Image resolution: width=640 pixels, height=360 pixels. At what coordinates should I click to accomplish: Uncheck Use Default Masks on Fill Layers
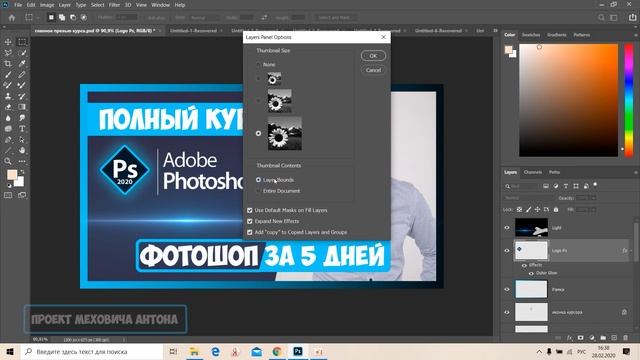249,210
